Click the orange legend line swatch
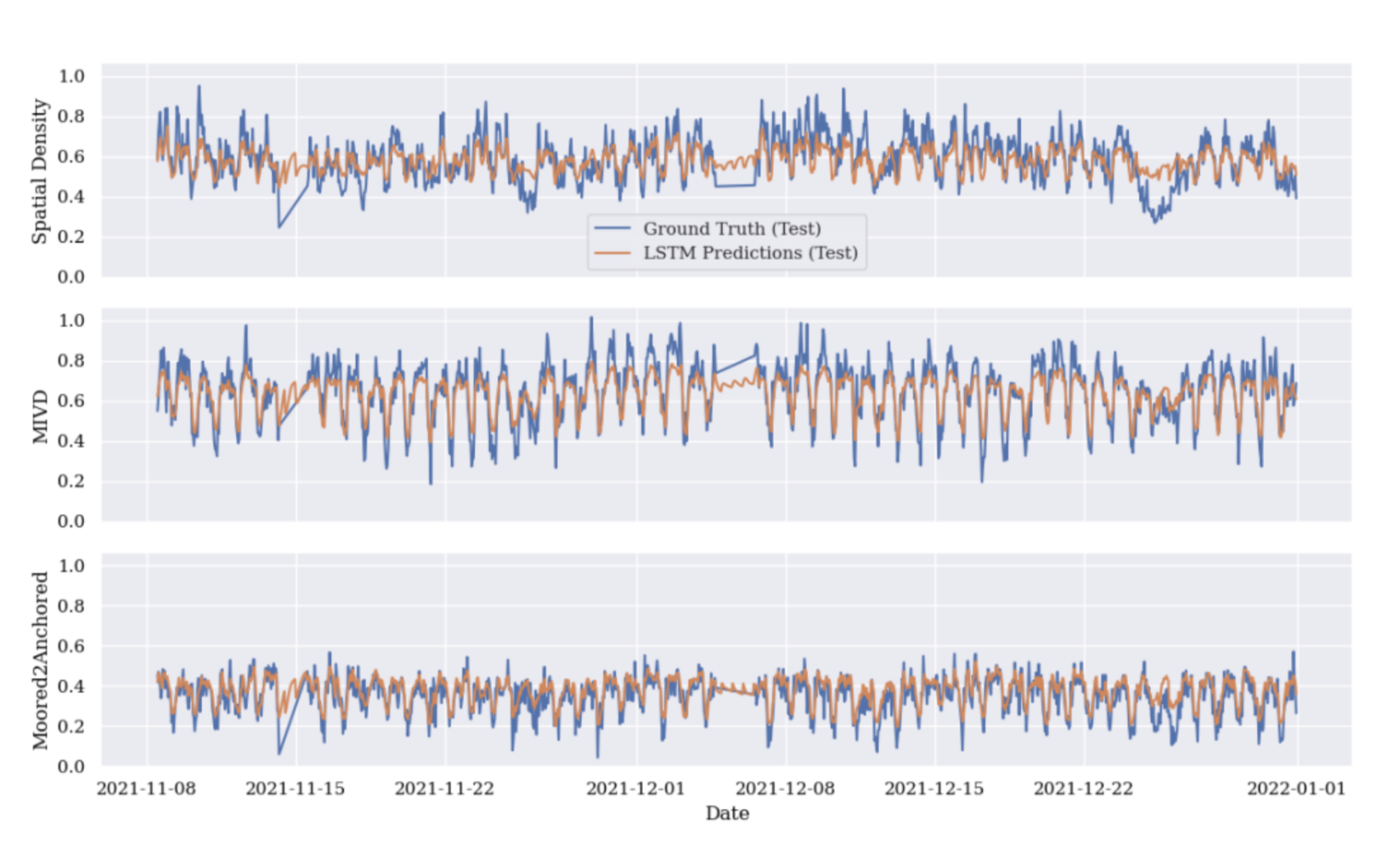The image size is (1400, 860). 612,253
